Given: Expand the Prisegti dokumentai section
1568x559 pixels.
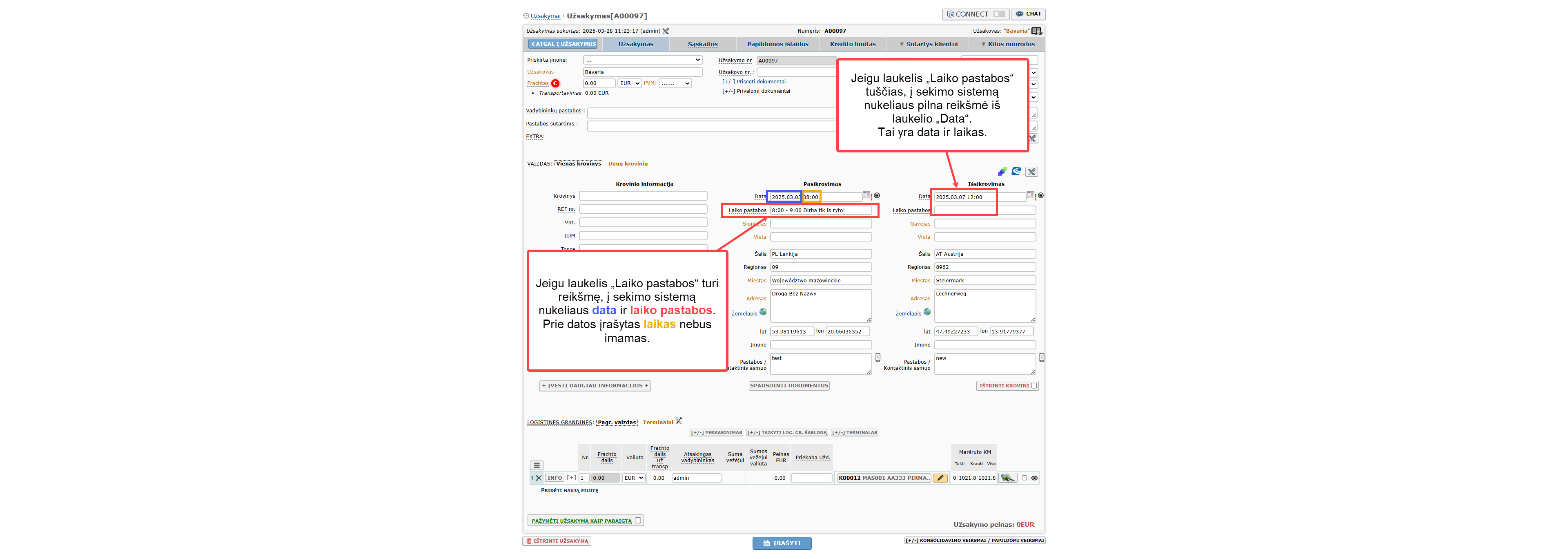Looking at the screenshot, I should (753, 82).
